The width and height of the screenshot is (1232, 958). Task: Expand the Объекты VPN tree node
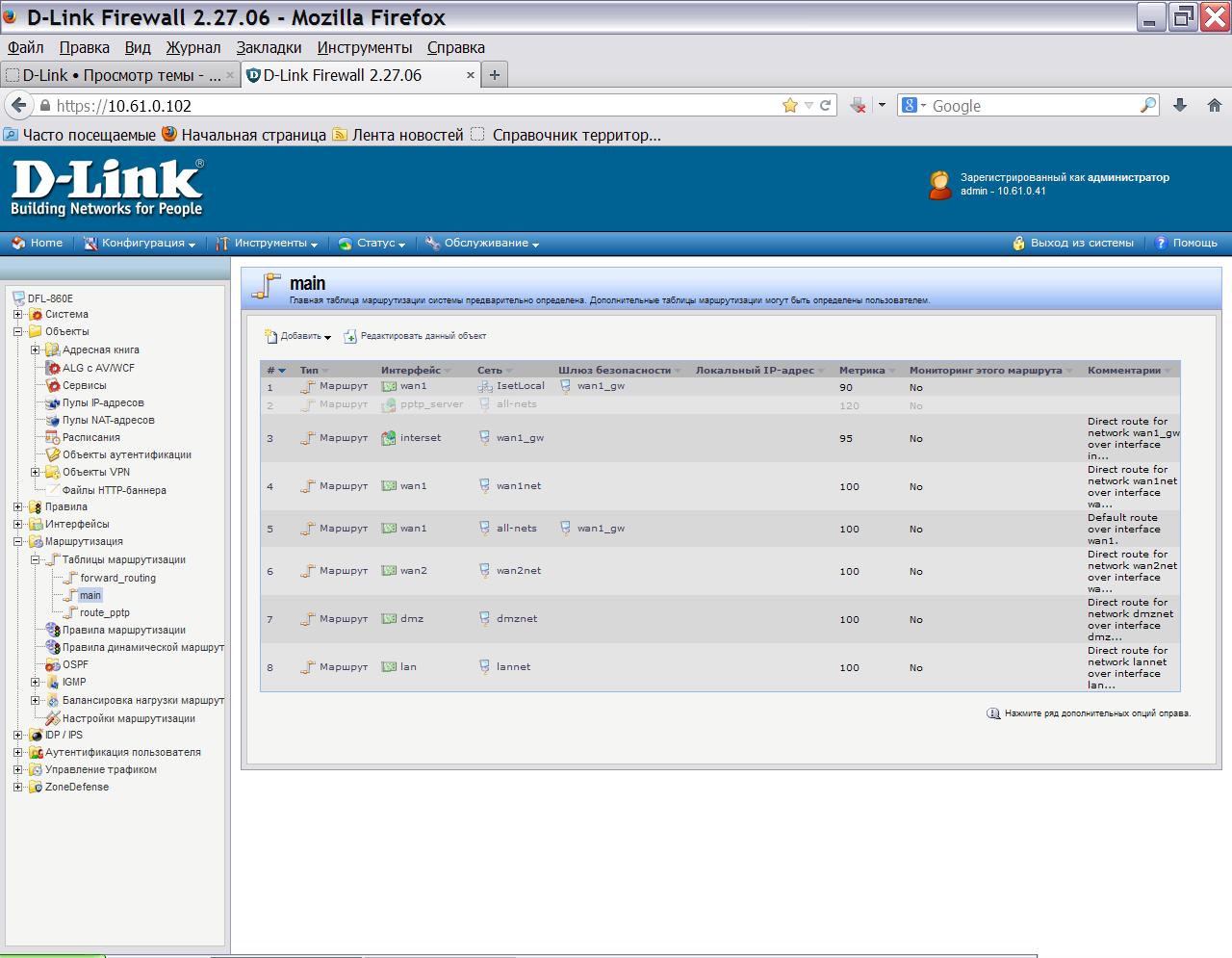pos(35,472)
